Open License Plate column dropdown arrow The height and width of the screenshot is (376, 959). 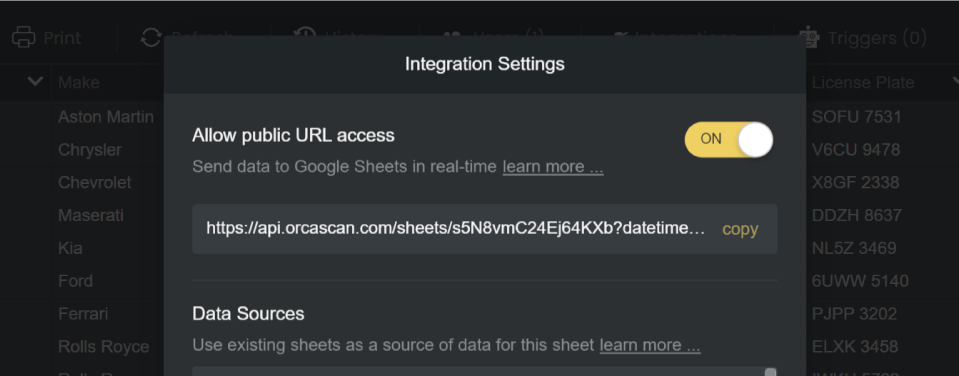click(955, 81)
